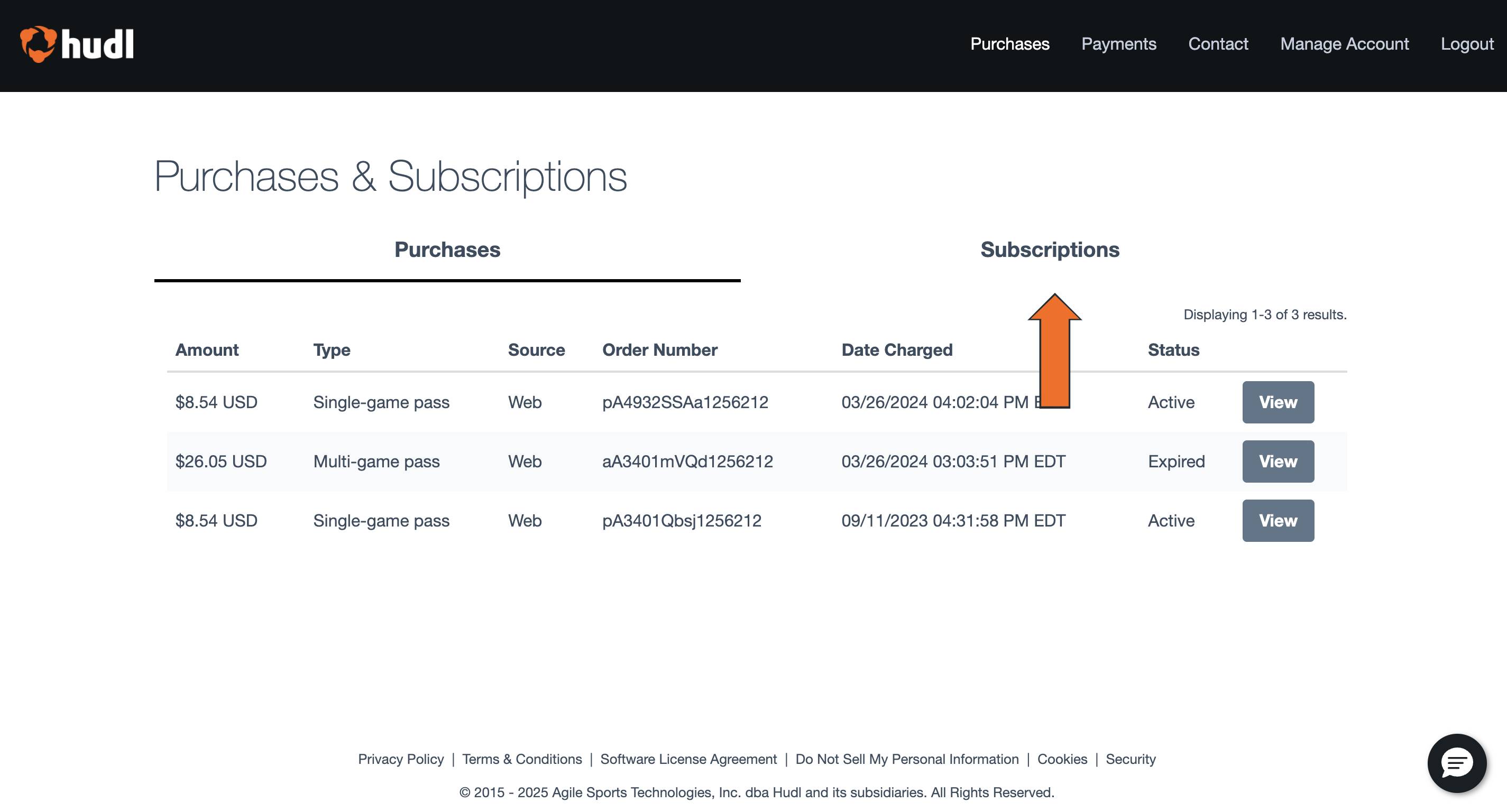Log out of the account
The width and height of the screenshot is (1507, 812).
pos(1467,44)
